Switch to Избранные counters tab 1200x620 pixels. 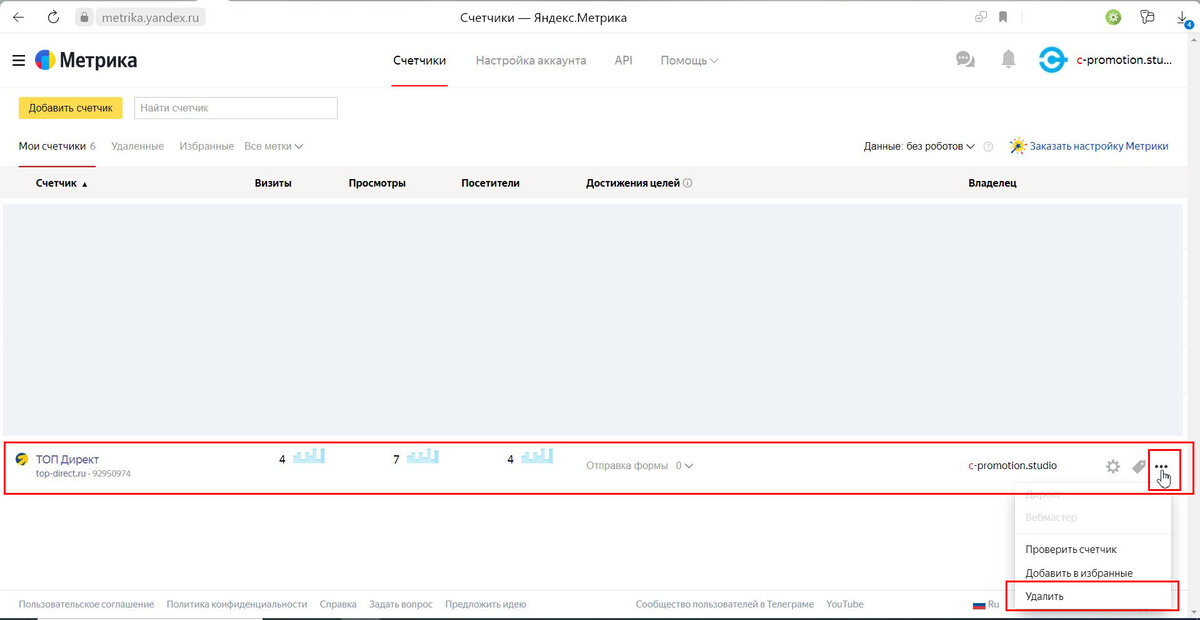pyautogui.click(x=207, y=146)
